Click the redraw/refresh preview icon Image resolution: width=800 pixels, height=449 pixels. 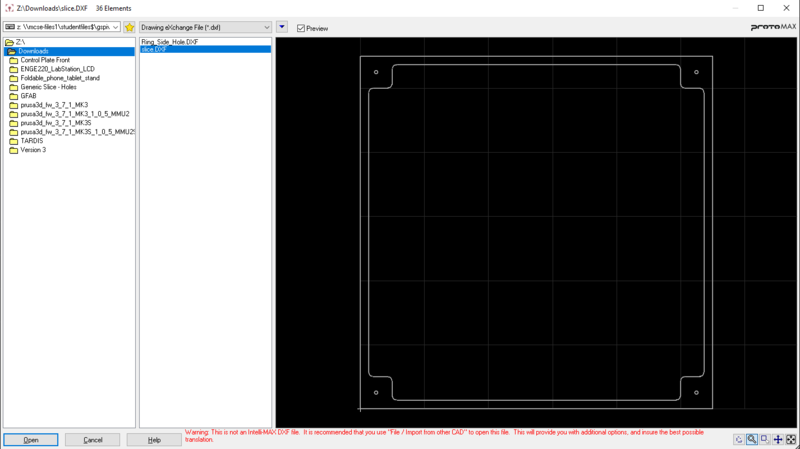tap(739, 439)
